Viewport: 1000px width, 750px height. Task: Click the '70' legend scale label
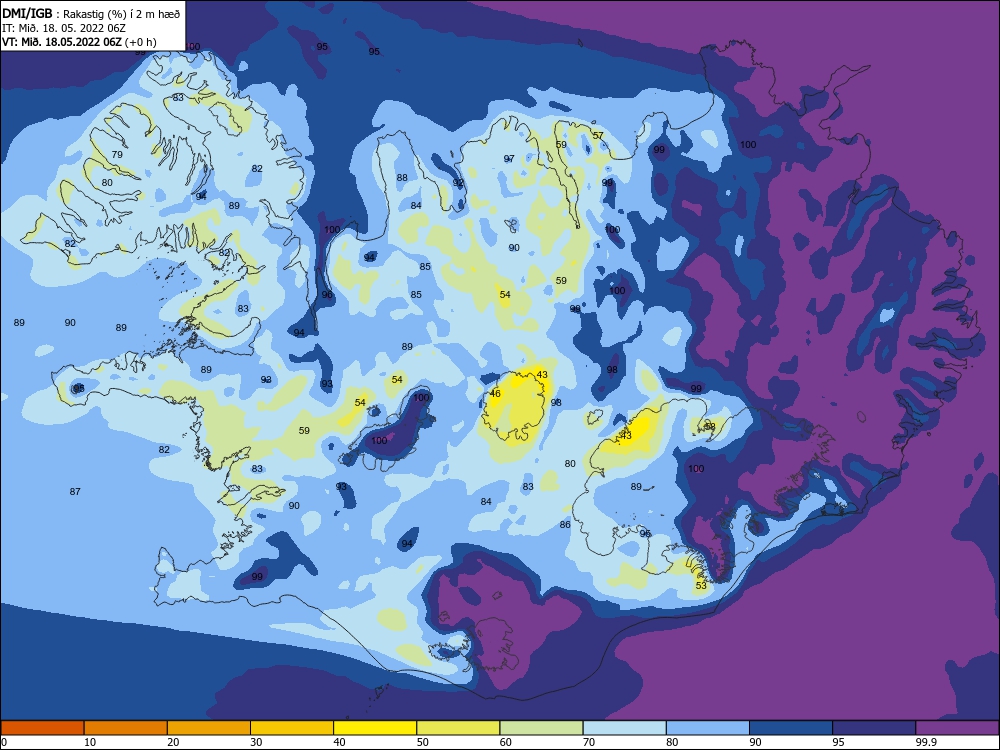(589, 742)
